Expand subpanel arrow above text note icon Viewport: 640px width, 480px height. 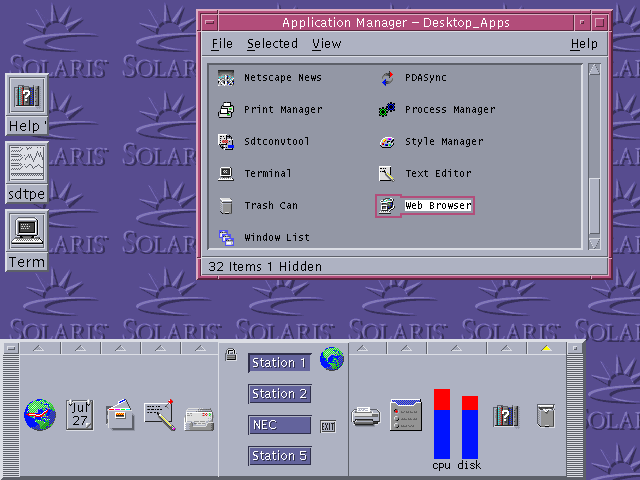[x=160, y=348]
